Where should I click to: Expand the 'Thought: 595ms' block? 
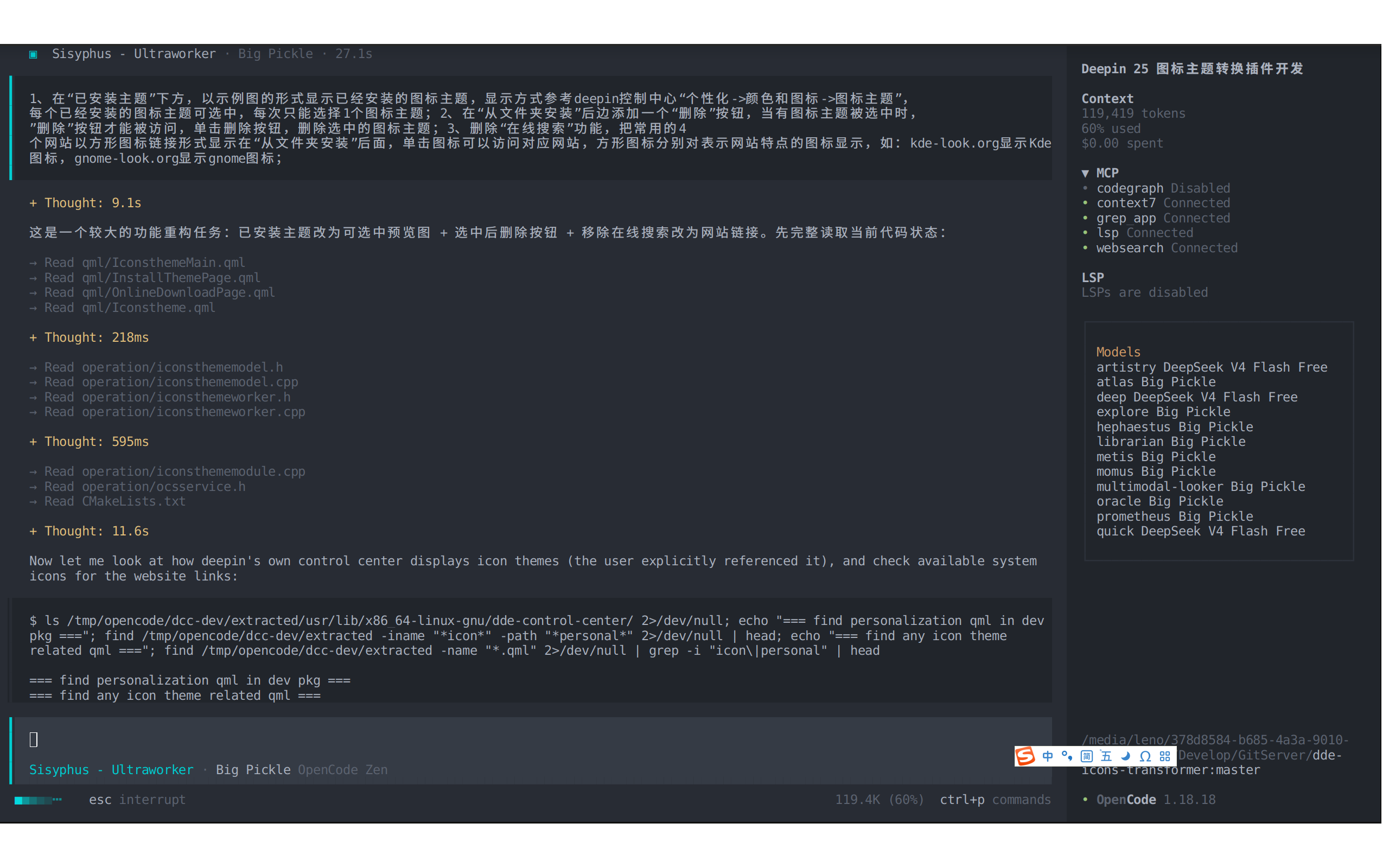click(x=89, y=442)
